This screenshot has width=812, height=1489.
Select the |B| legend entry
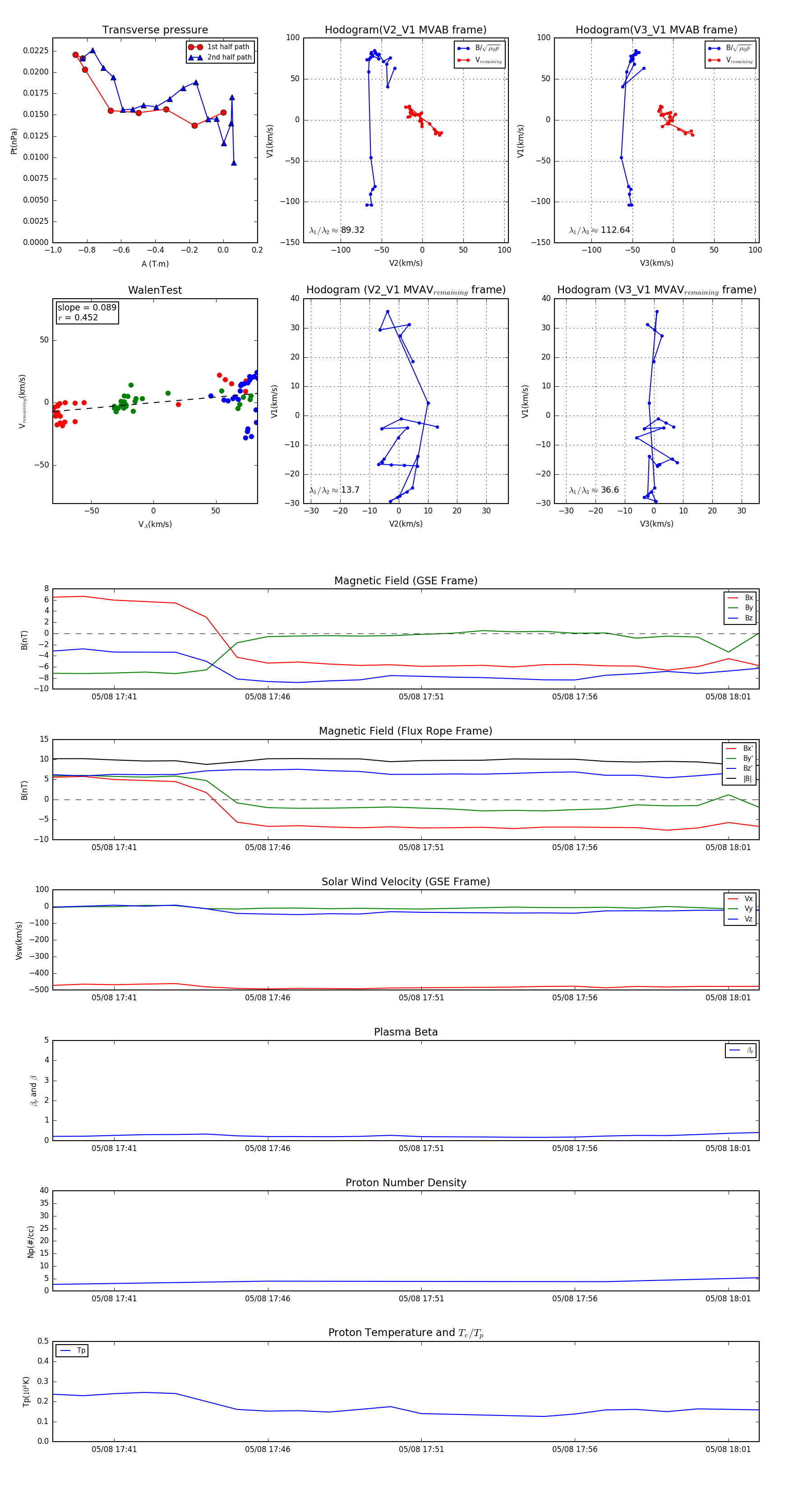(740, 779)
